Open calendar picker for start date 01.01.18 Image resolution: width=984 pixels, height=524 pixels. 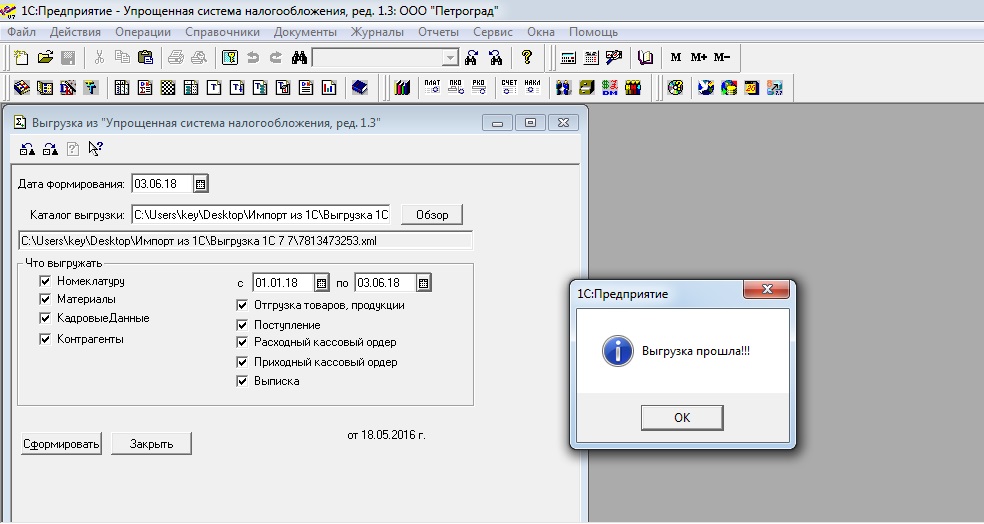322,283
